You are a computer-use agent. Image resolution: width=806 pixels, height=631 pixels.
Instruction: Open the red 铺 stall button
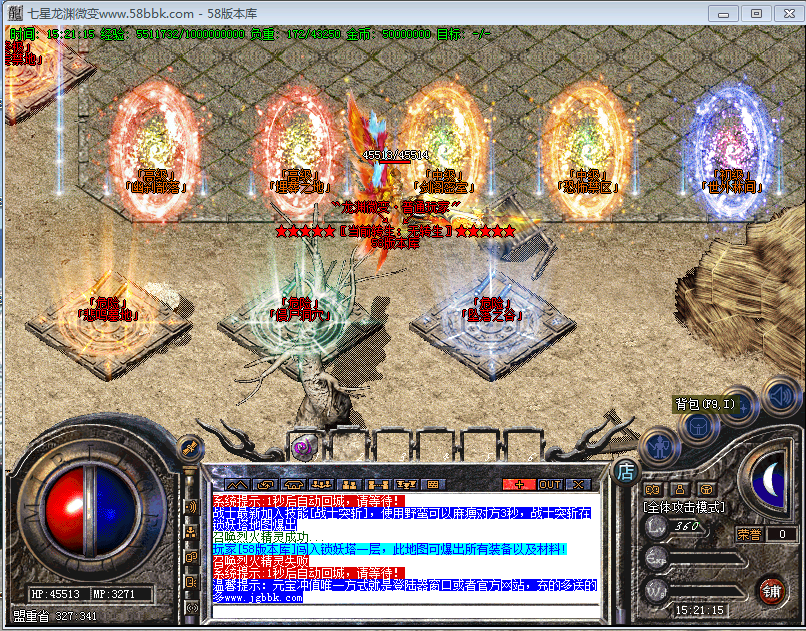pos(771,592)
